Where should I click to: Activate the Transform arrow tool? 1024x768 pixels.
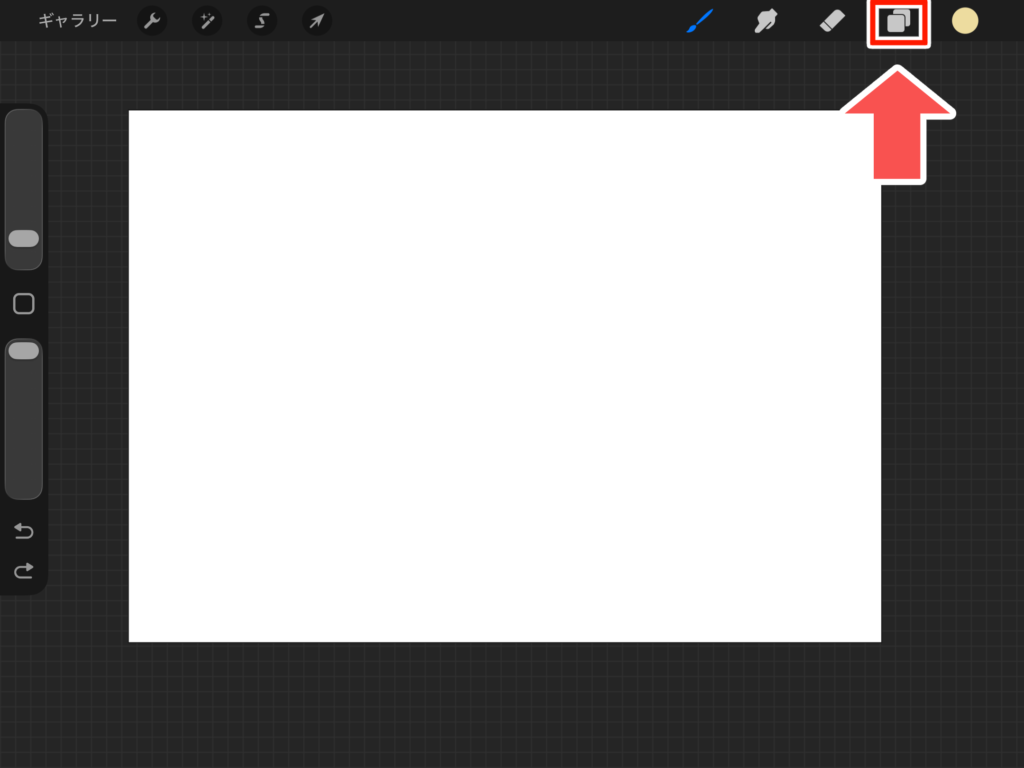(317, 21)
